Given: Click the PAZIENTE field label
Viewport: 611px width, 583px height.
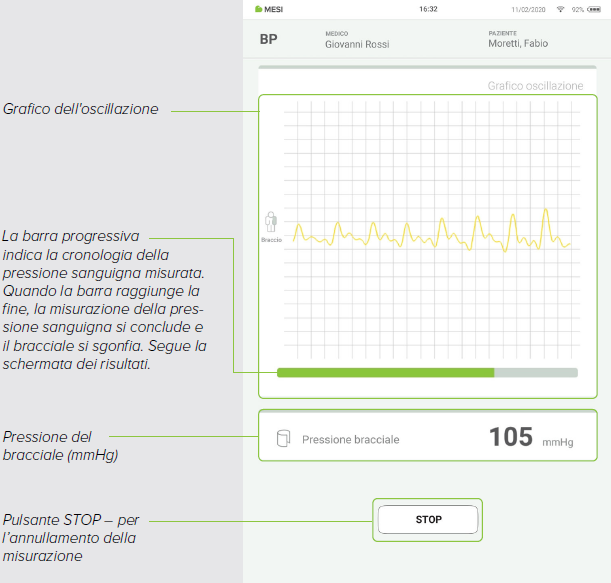Looking at the screenshot, I should pyautogui.click(x=503, y=33).
